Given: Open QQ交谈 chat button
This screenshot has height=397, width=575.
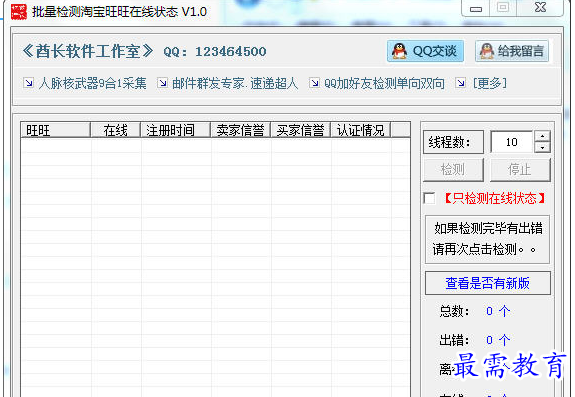Looking at the screenshot, I should [x=425, y=51].
